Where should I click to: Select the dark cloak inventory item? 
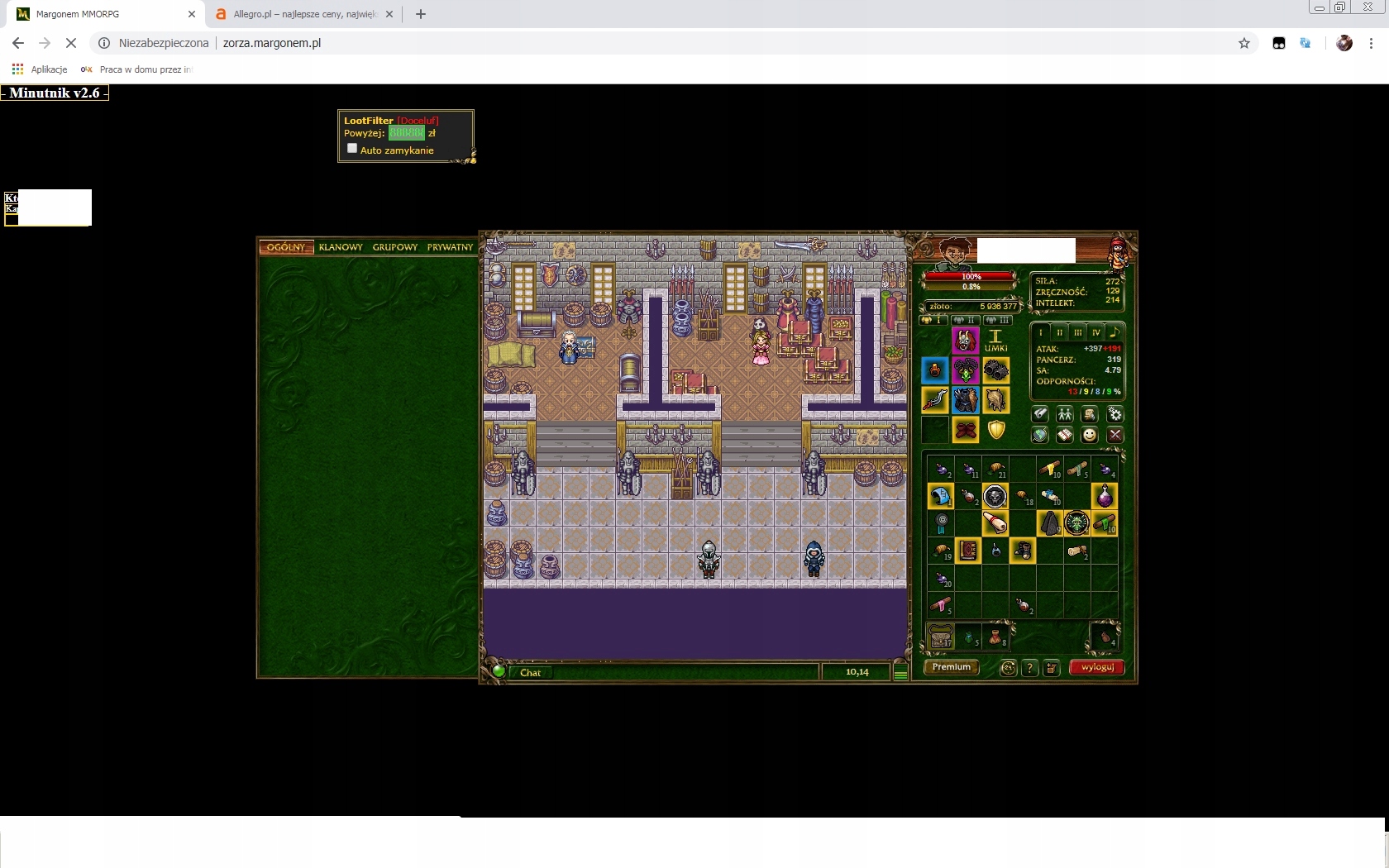(1049, 523)
